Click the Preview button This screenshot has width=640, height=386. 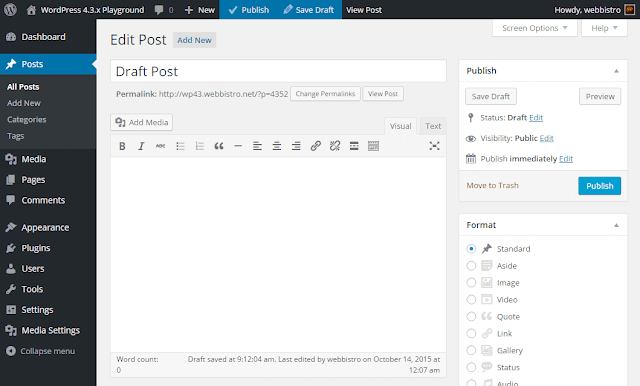point(600,96)
